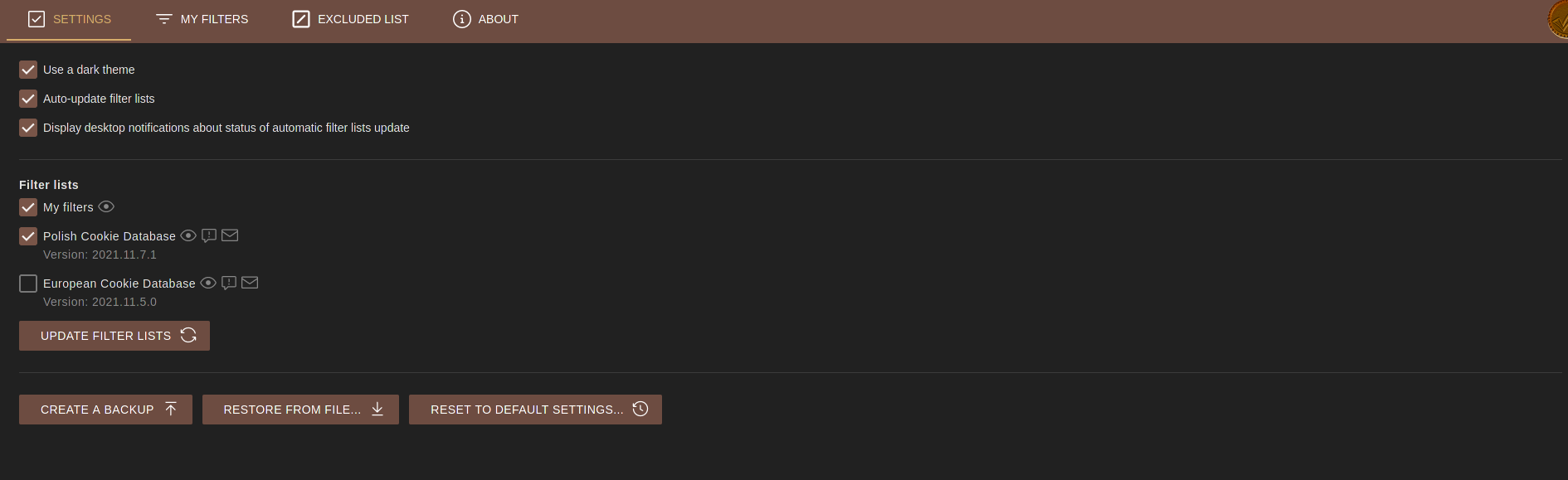Click eye icon beside Polish Cookie Database
1568x480 pixels.
[x=188, y=235]
